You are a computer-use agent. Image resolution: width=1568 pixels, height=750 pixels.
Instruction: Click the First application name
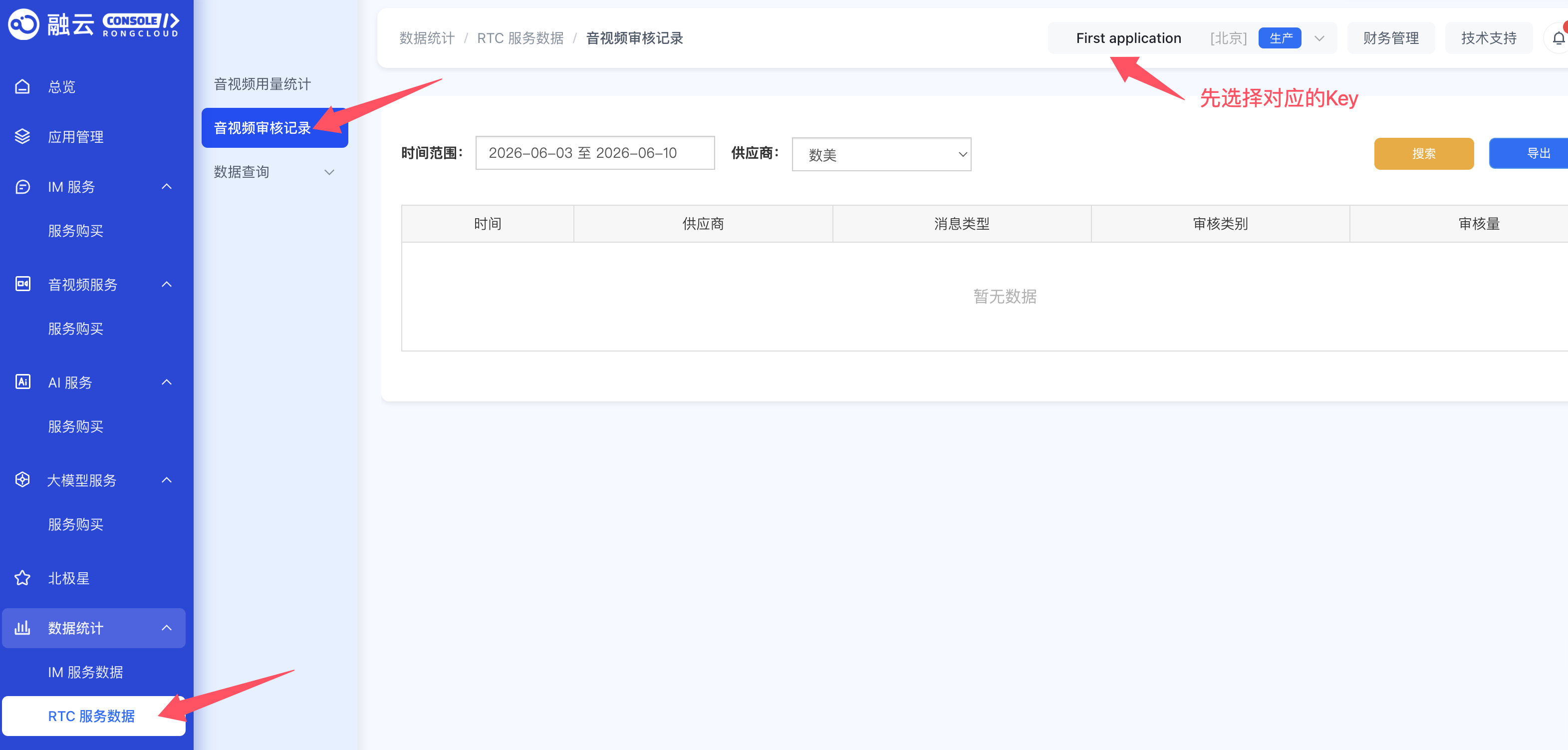1128,38
